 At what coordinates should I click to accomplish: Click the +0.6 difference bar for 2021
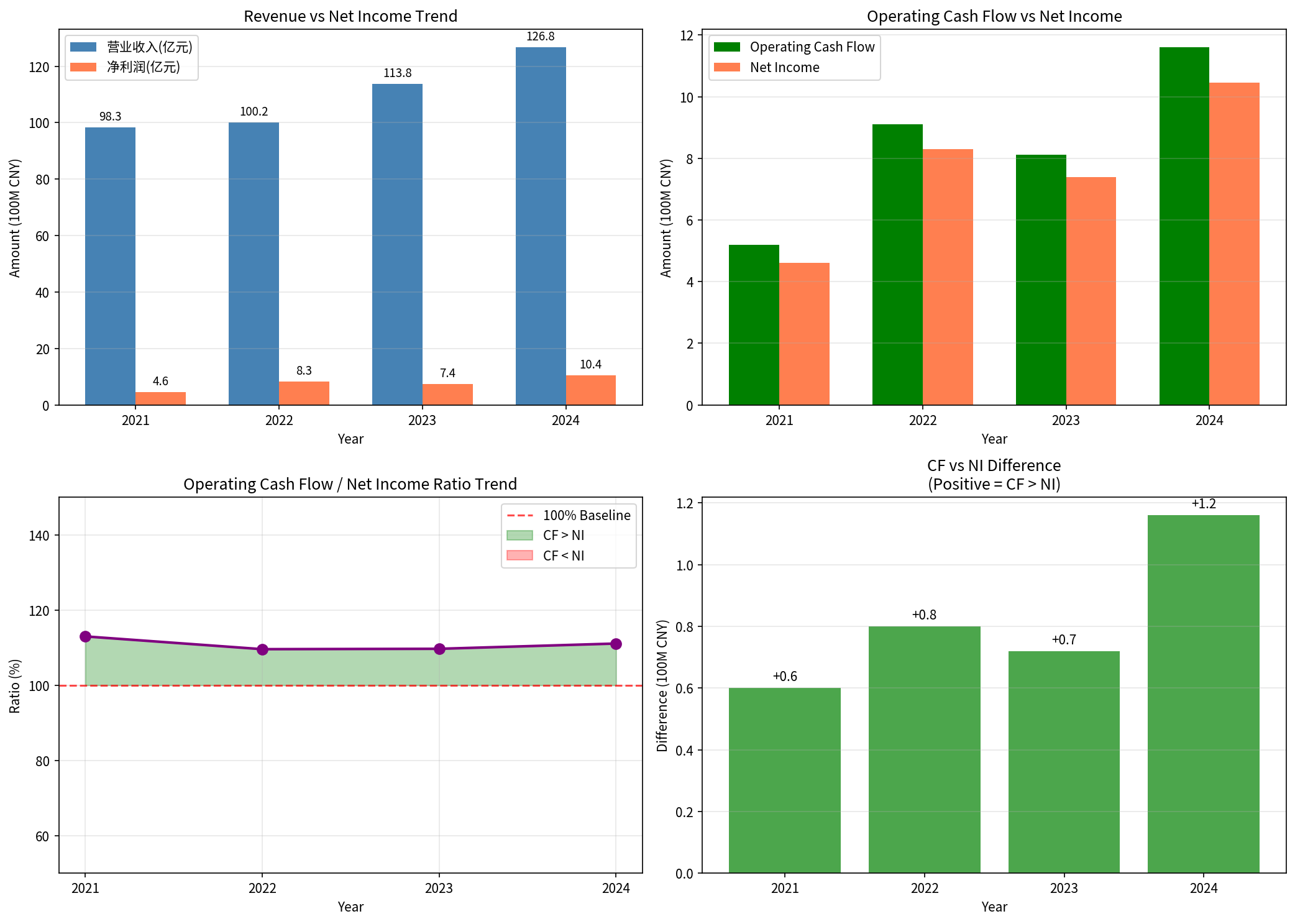pos(784,780)
